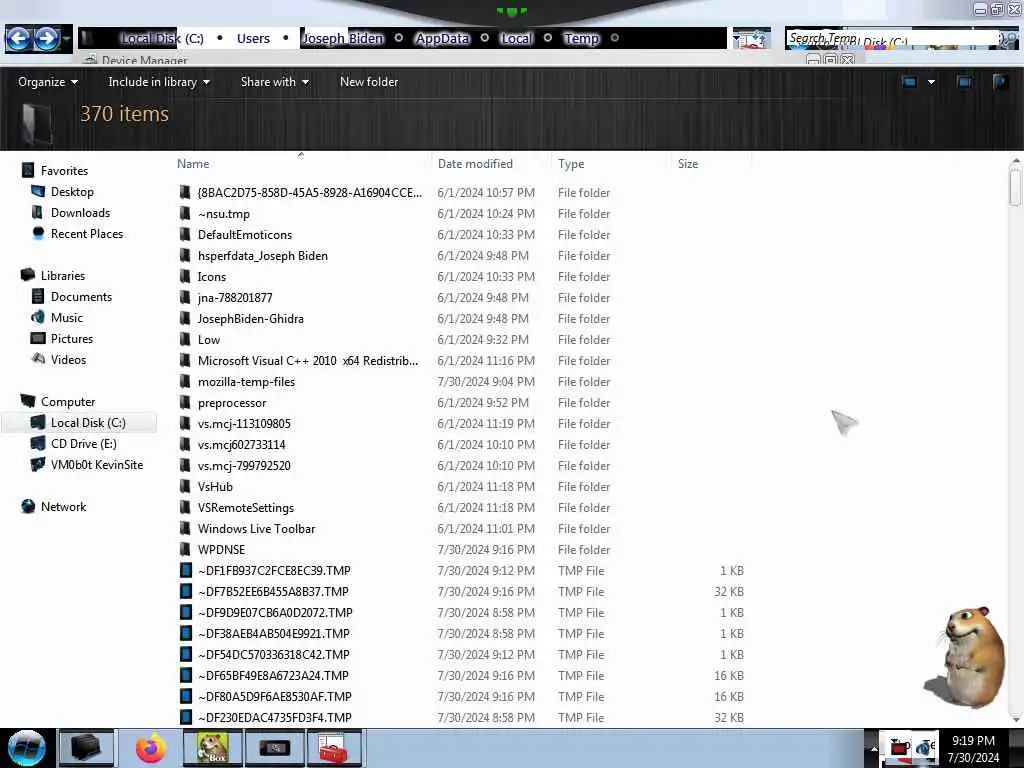This screenshot has width=1024, height=768.
Task: Select jna-788201877 folder name
Action: 235,298
